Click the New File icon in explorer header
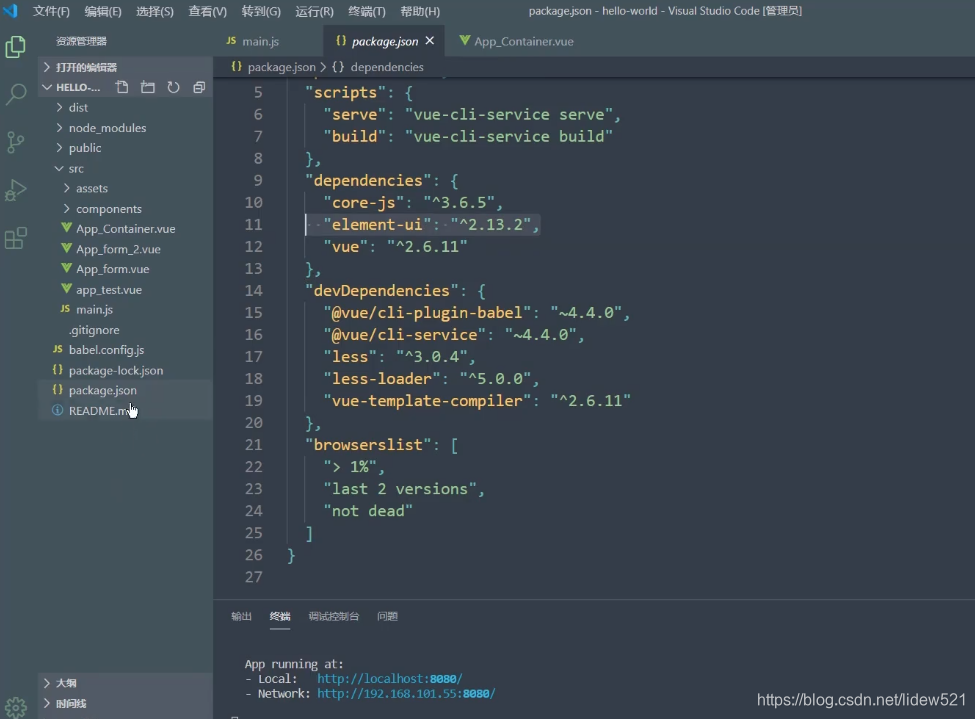Viewport: 975px width, 719px height. [x=122, y=87]
